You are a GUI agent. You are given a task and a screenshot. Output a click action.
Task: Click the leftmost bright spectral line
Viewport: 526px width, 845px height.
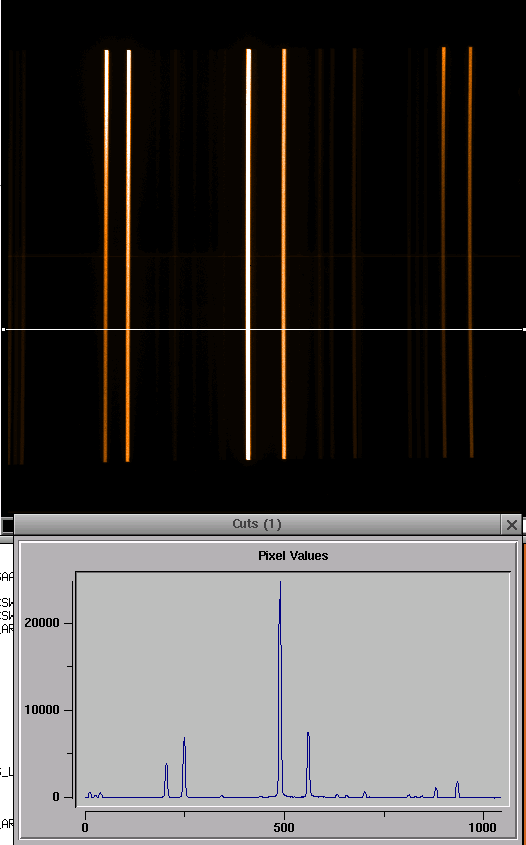pyautogui.click(x=106, y=255)
